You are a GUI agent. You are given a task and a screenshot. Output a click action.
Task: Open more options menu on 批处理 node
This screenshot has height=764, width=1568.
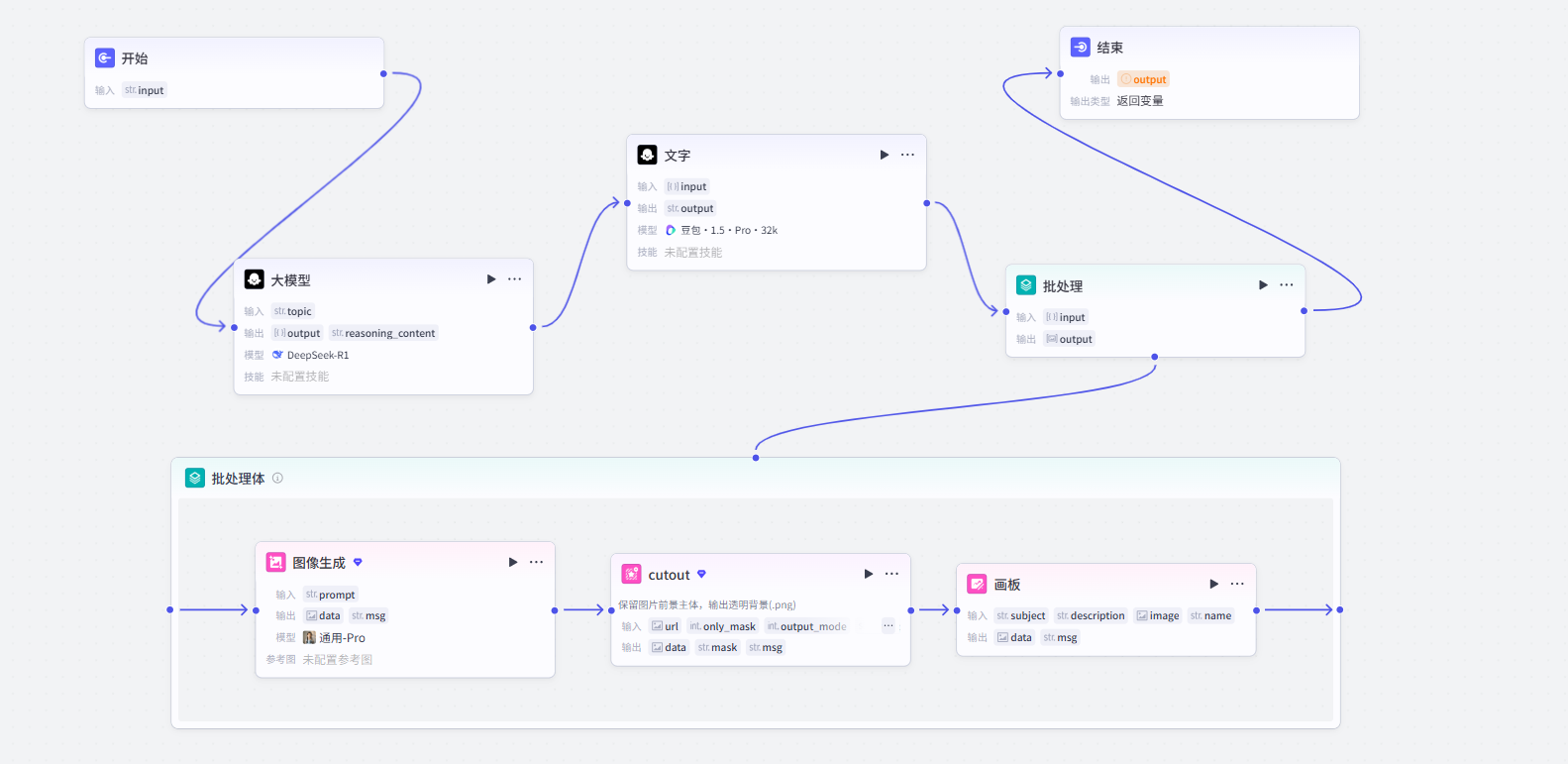point(1287,285)
